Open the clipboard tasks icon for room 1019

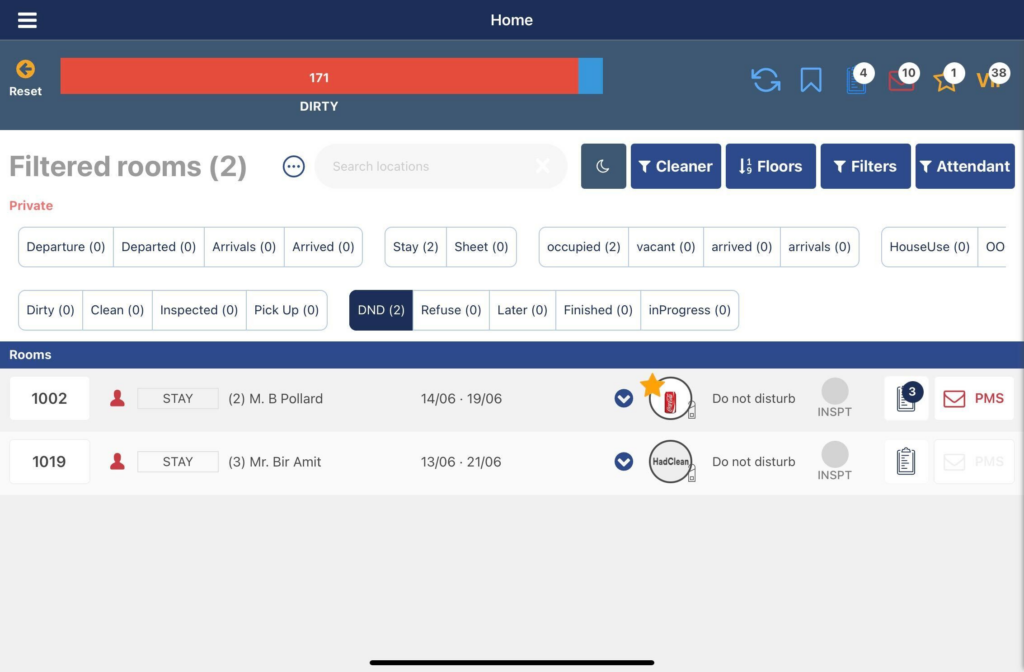906,462
